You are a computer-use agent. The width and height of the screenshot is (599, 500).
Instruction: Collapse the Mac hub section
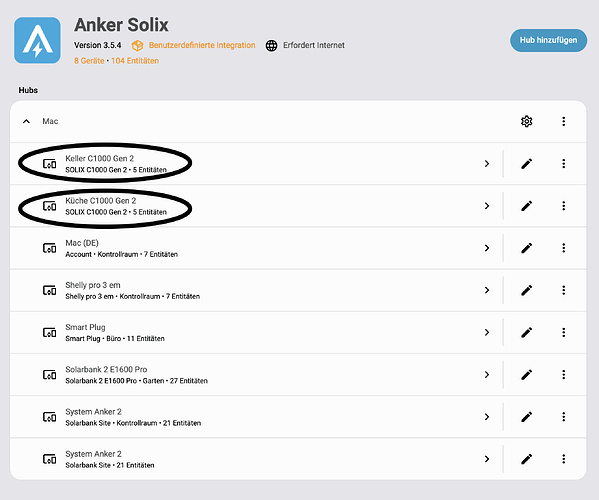[x=26, y=121]
